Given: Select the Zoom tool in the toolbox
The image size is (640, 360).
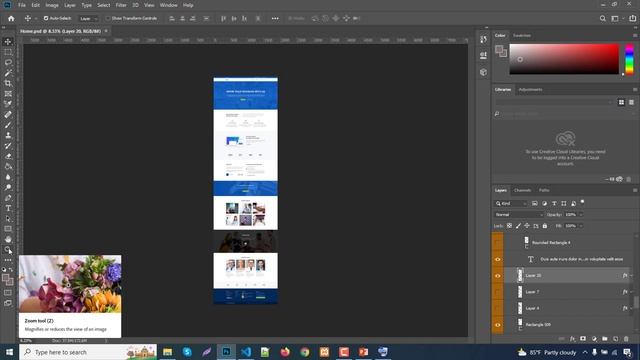Looking at the screenshot, I should coord(8,250).
